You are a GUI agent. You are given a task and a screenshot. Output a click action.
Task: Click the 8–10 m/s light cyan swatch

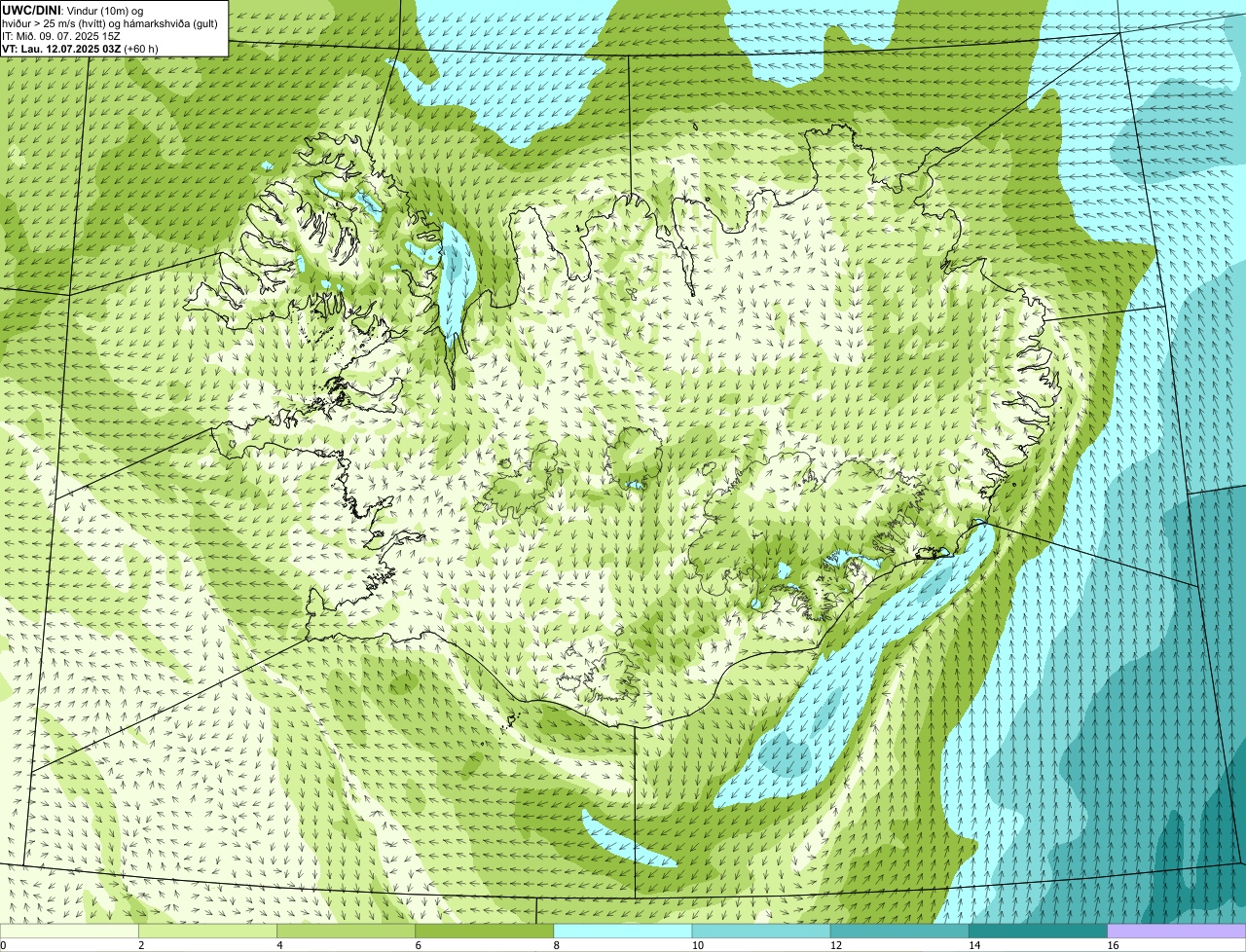(623, 931)
